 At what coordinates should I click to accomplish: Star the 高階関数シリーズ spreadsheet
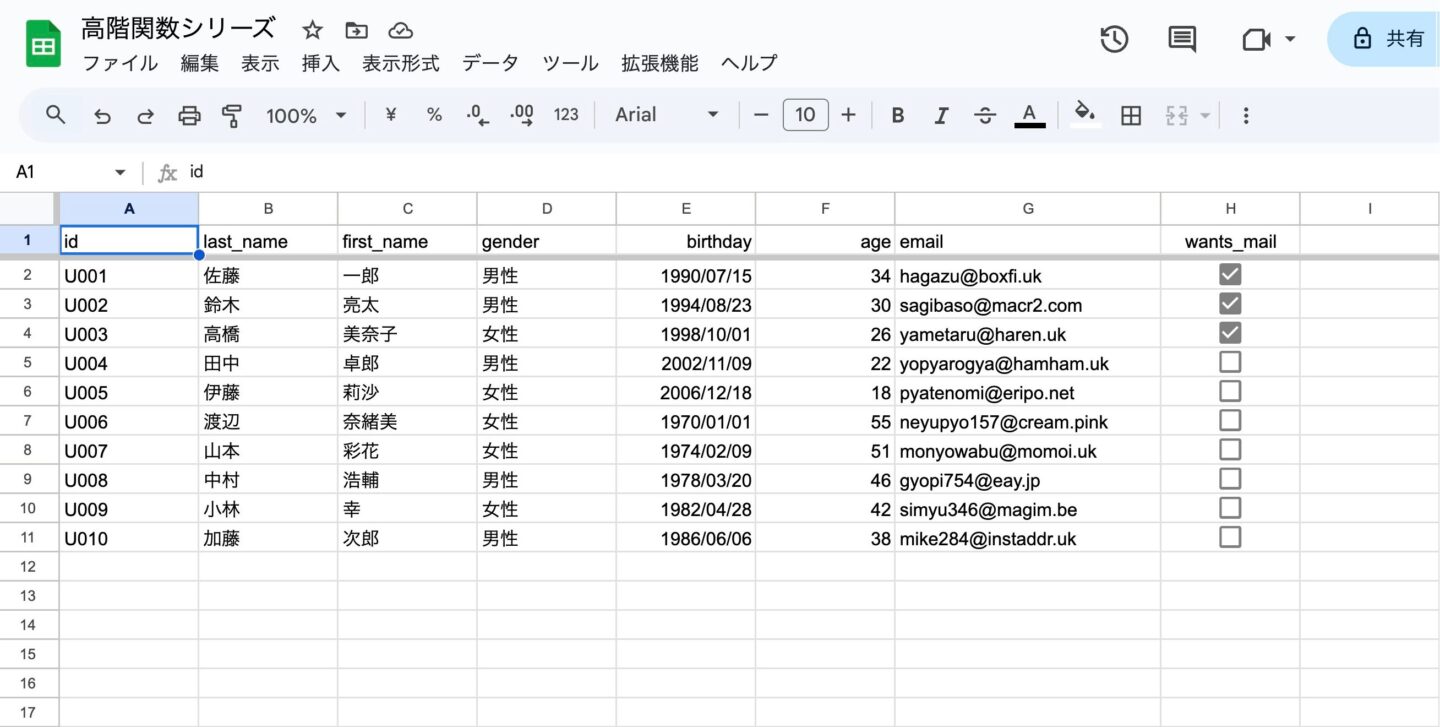click(x=311, y=29)
